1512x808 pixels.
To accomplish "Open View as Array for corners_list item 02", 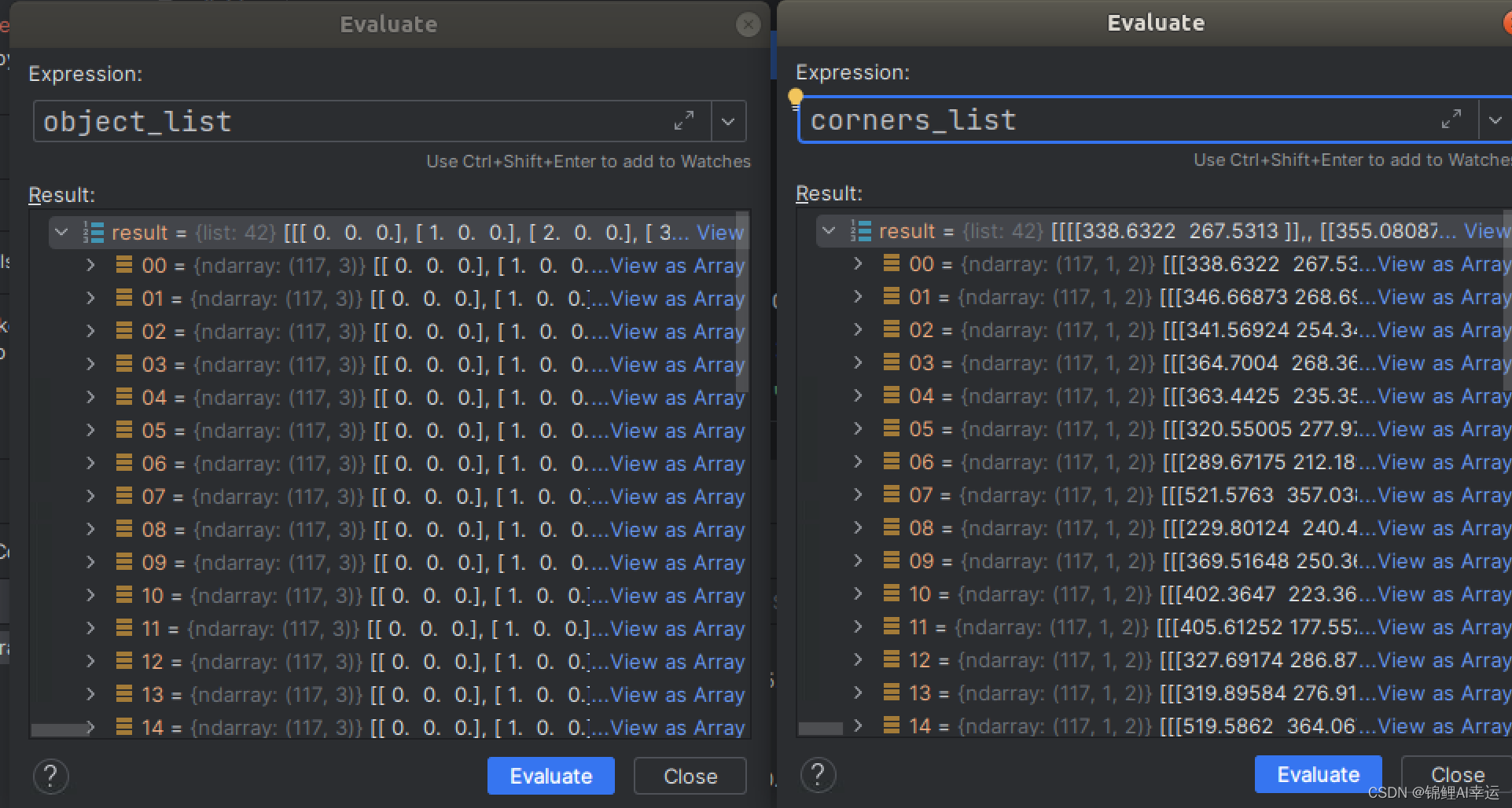I will [1444, 330].
